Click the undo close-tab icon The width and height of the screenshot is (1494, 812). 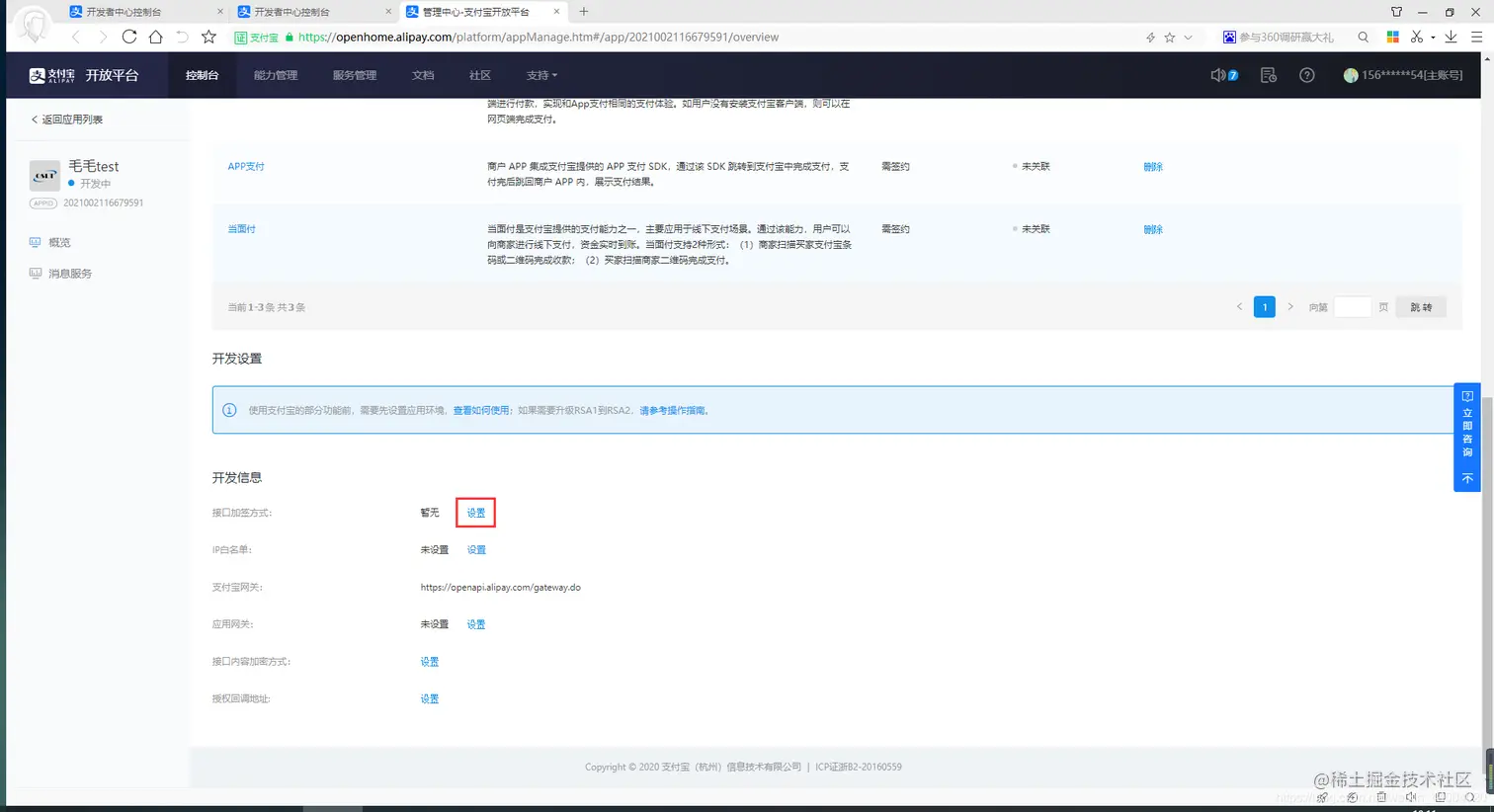(x=182, y=37)
